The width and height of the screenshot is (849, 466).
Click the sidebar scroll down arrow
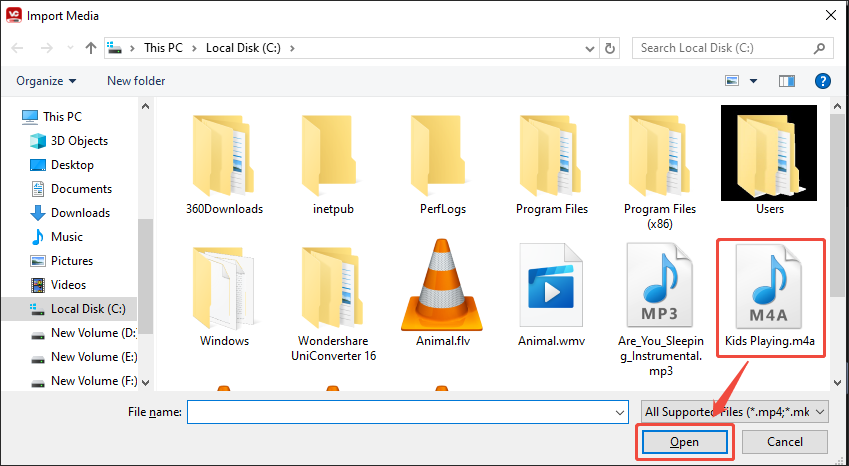[146, 383]
